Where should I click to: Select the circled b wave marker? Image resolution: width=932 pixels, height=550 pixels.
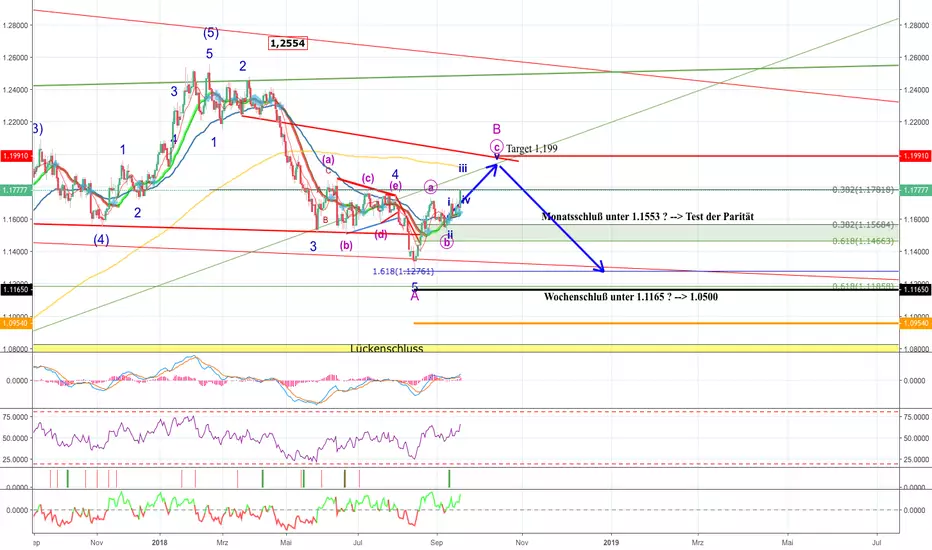447,242
